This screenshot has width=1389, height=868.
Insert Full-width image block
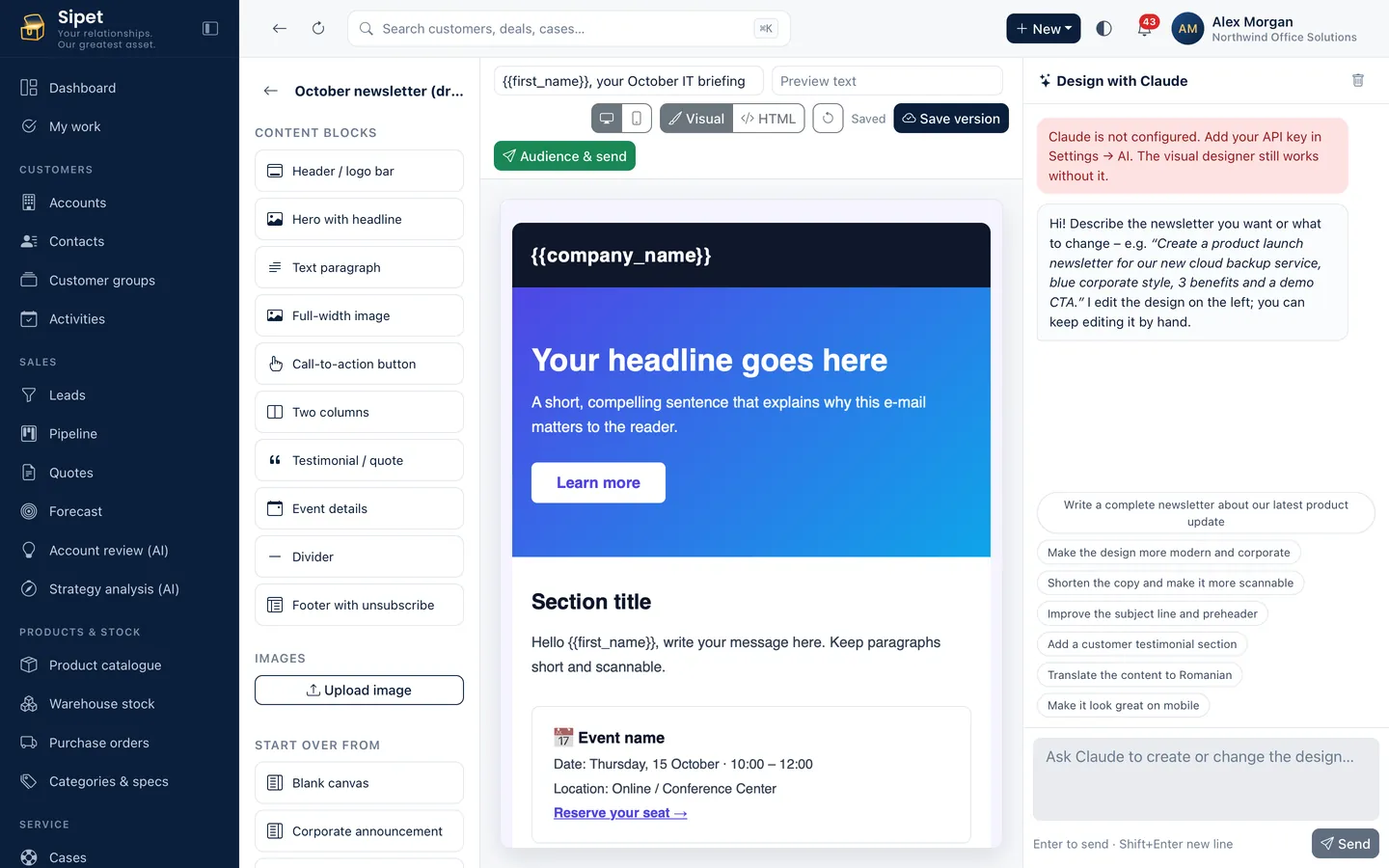[359, 315]
